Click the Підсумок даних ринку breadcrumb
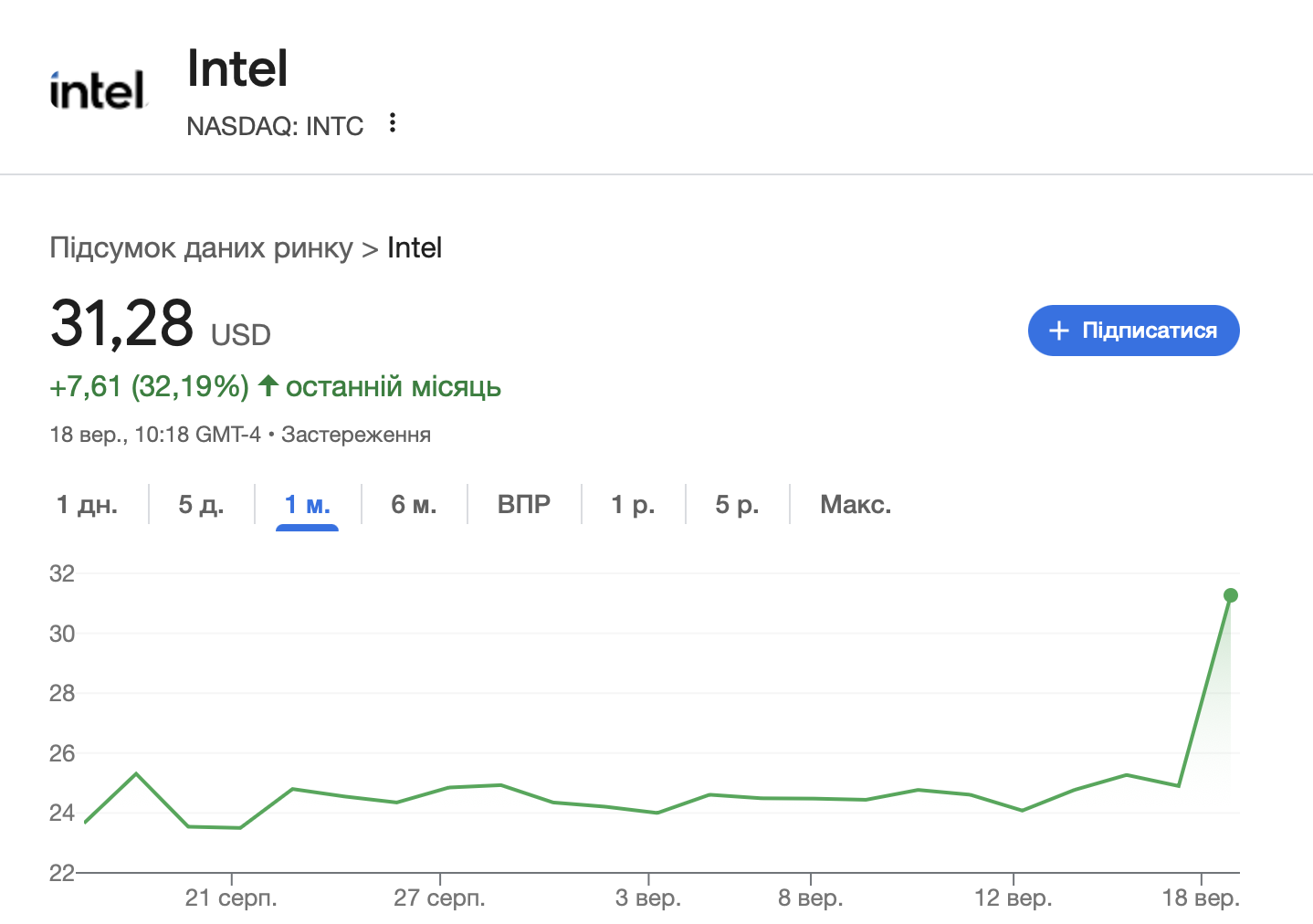Image resolution: width=1313 pixels, height=924 pixels. [x=201, y=248]
